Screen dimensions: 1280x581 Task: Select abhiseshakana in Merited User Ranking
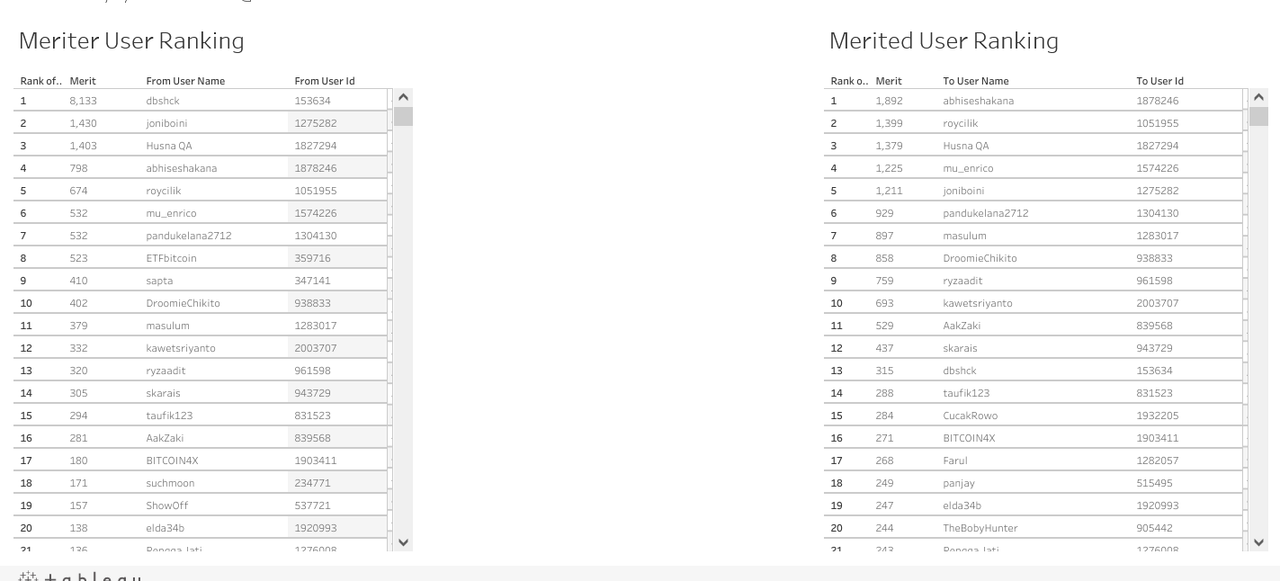point(977,101)
